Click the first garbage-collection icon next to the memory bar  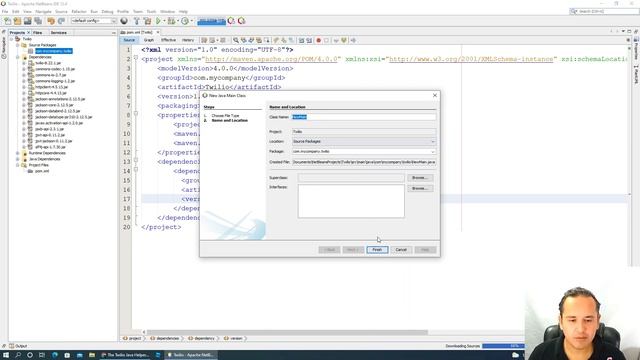231,21
